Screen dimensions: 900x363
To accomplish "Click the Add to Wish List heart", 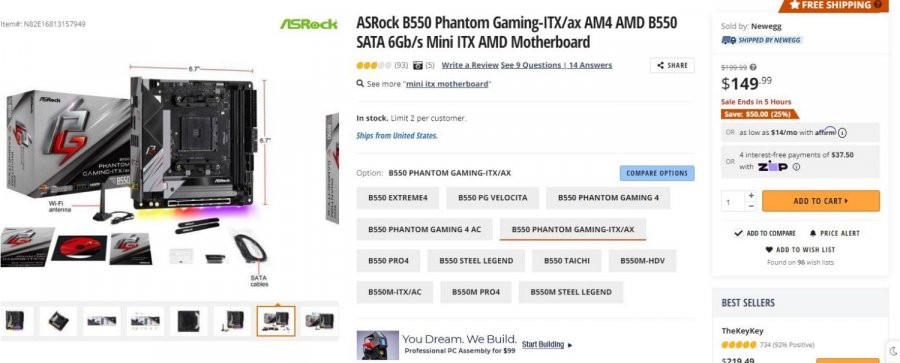I will [769, 250].
